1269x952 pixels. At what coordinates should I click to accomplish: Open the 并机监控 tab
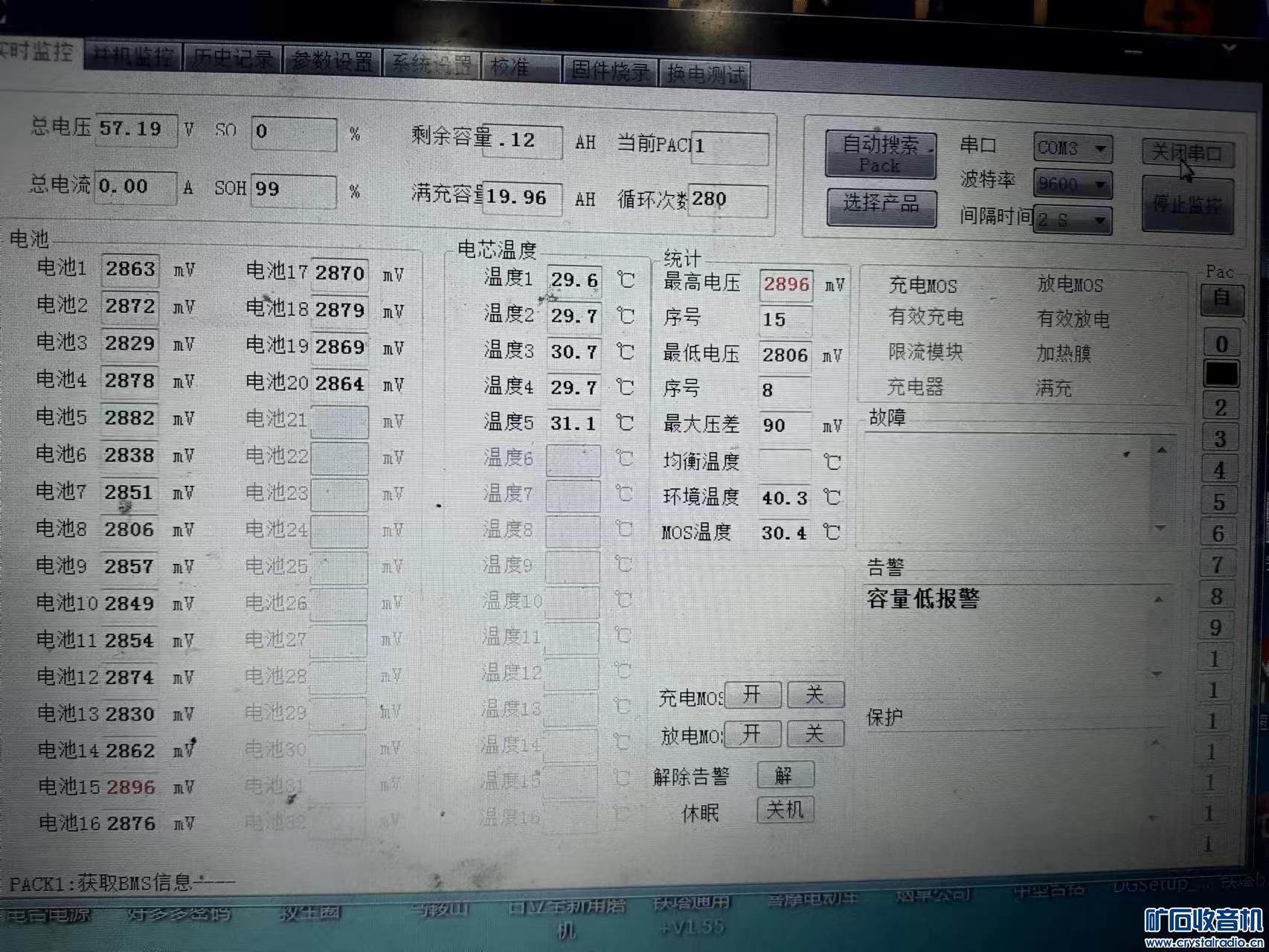pyautogui.click(x=133, y=57)
